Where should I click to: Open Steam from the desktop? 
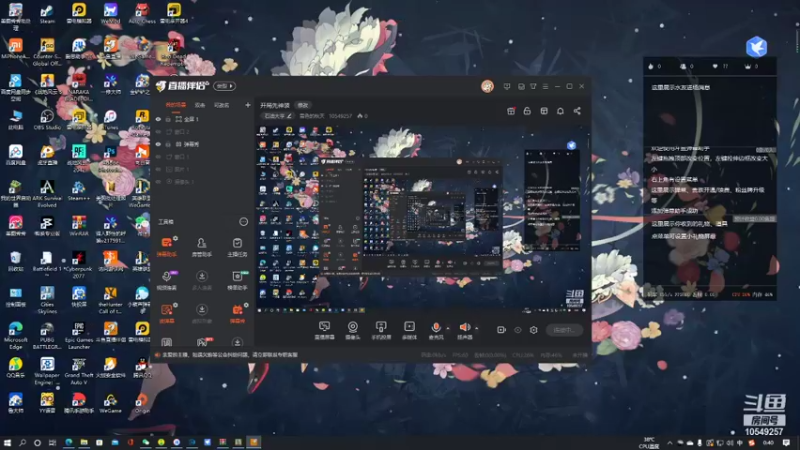(47, 14)
